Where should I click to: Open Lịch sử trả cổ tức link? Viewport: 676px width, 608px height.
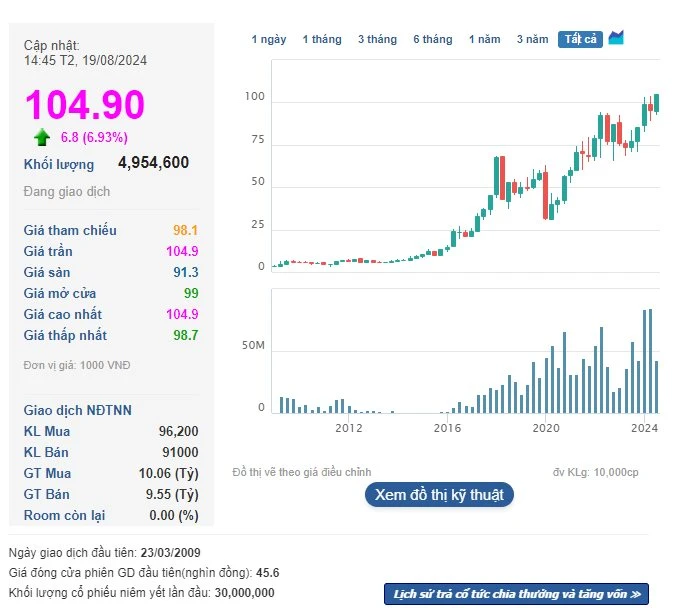[516, 594]
